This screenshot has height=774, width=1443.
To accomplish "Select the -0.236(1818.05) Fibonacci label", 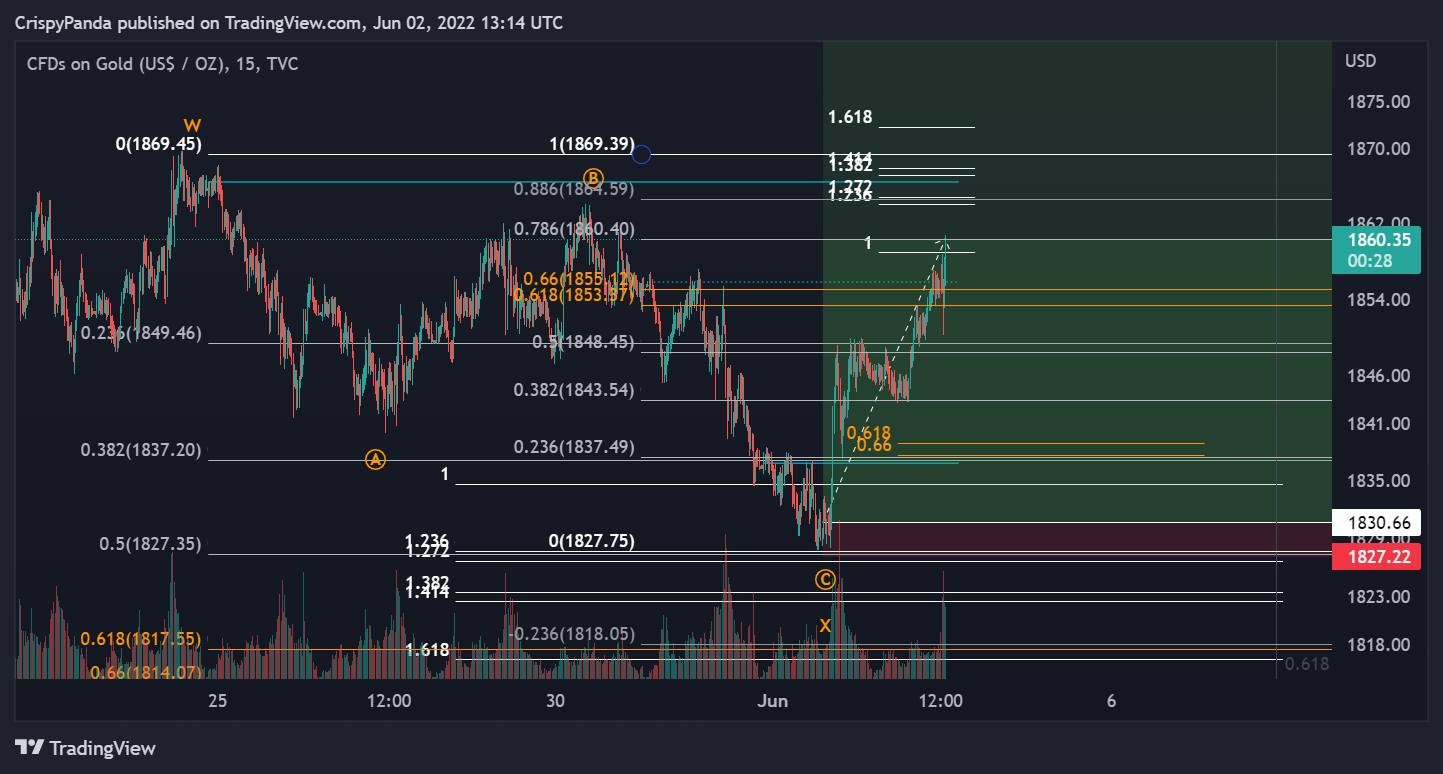I will click(571, 633).
